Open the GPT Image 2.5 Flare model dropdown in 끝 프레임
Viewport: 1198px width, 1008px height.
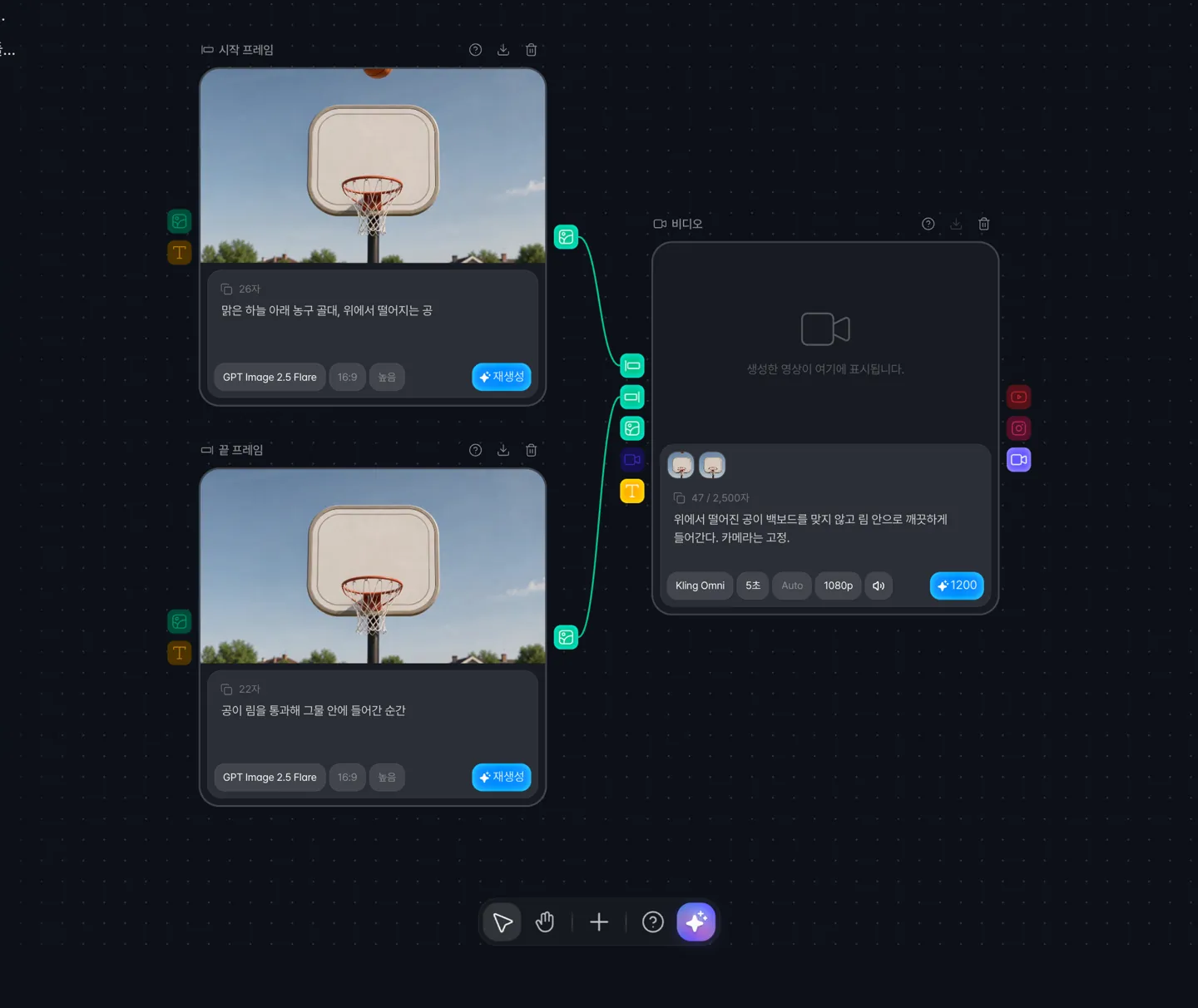click(x=270, y=778)
